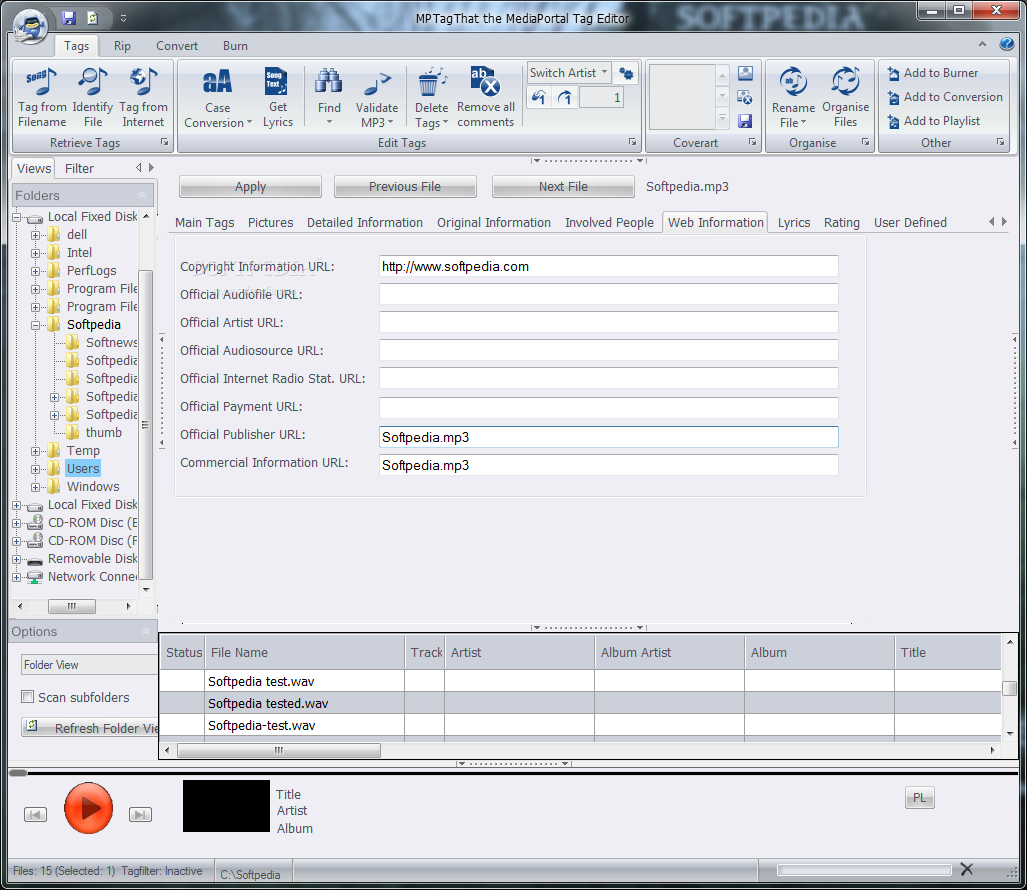1027x890 pixels.
Task: Go to Next File
Action: [563, 187]
